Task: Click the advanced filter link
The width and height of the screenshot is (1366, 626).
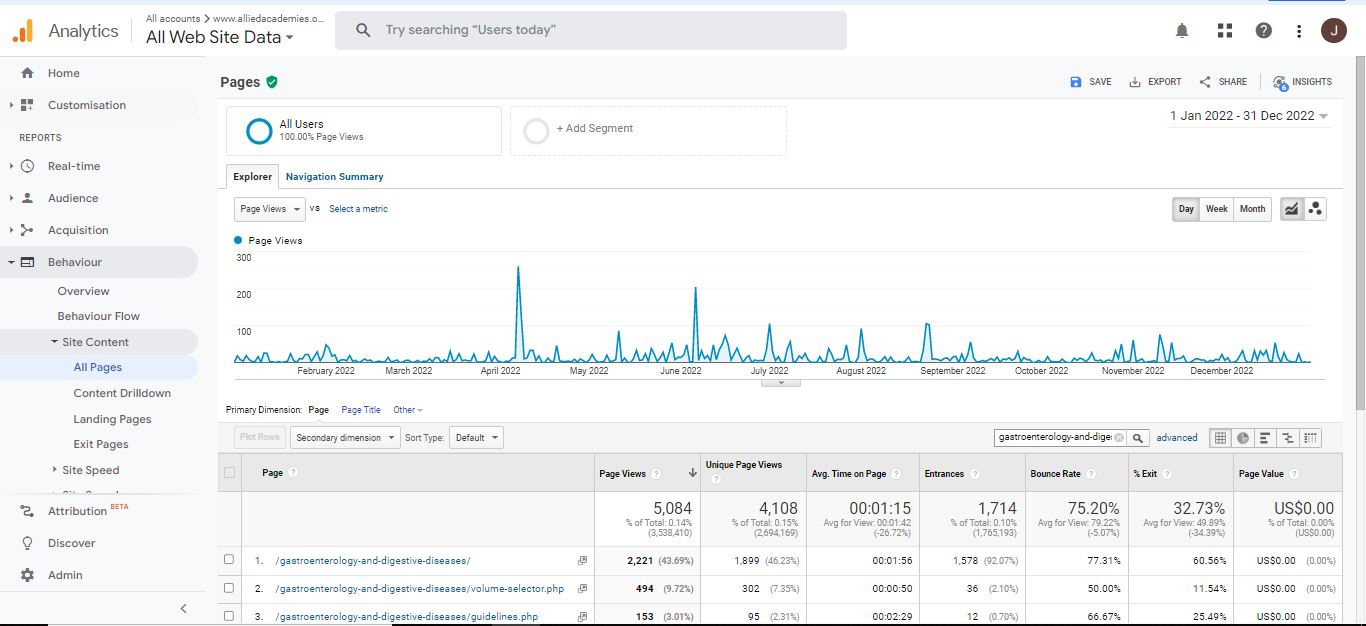Action: 1177,438
